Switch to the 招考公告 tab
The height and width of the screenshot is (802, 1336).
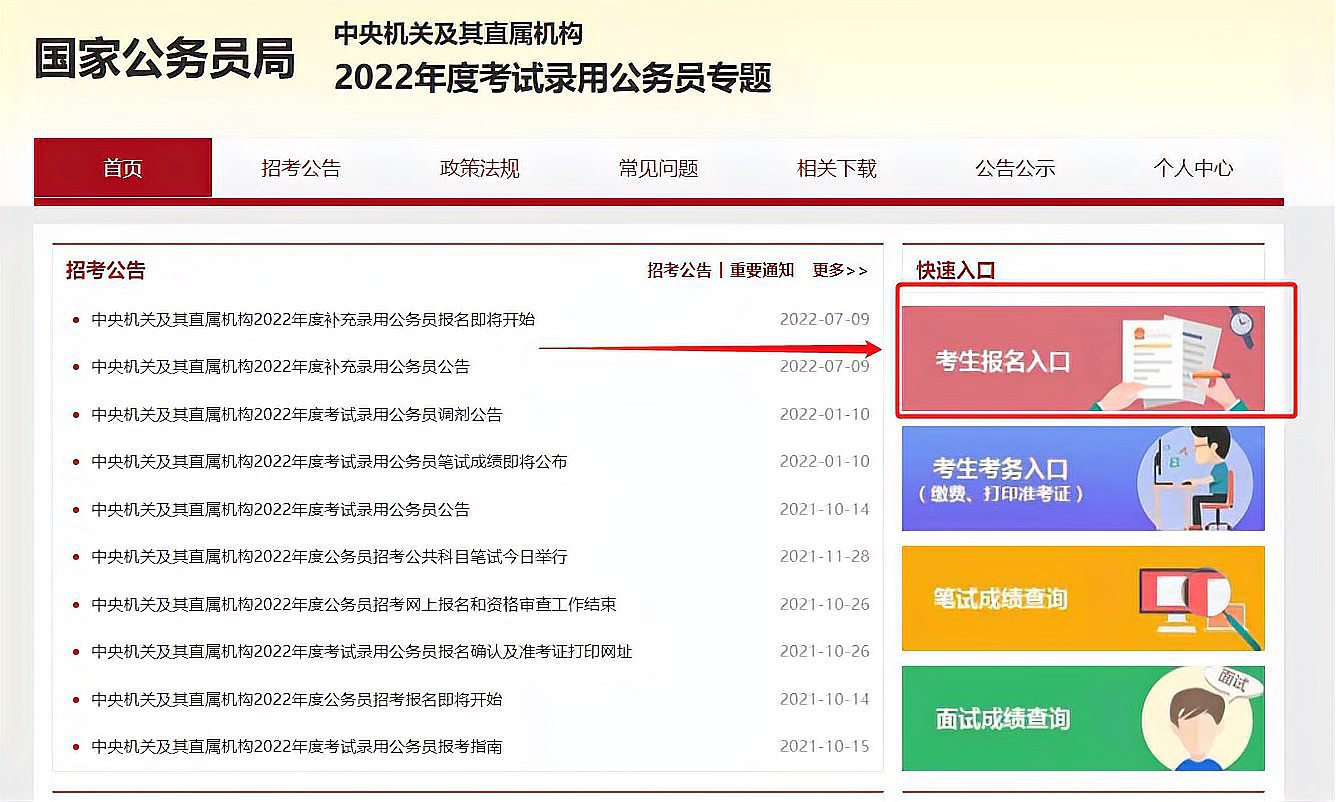coord(299,168)
